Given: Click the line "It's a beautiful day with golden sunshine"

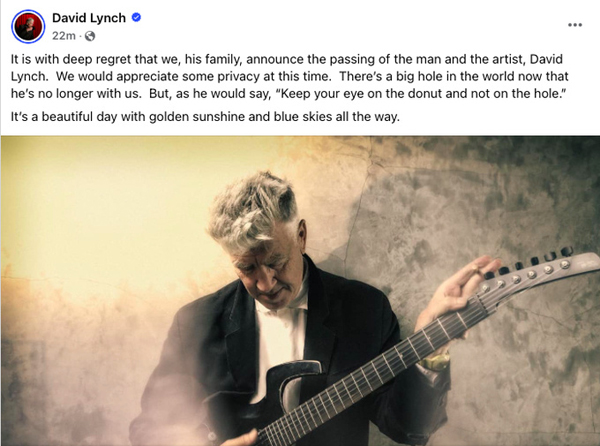Looking at the screenshot, I should click(205, 116).
